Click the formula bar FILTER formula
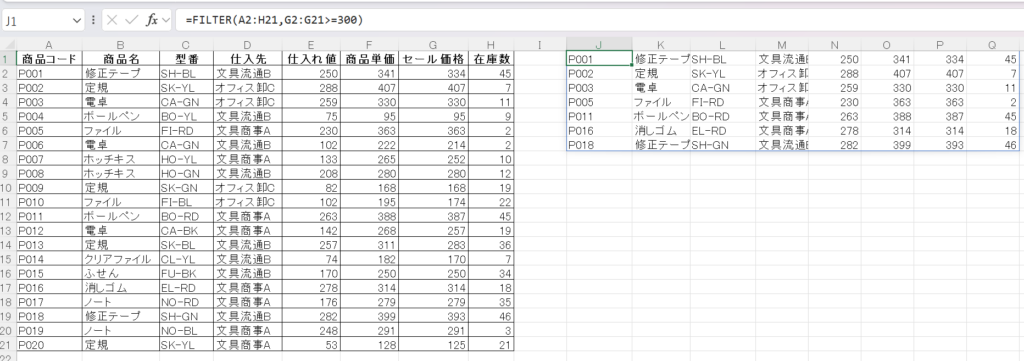1024x361 pixels. 274,20
